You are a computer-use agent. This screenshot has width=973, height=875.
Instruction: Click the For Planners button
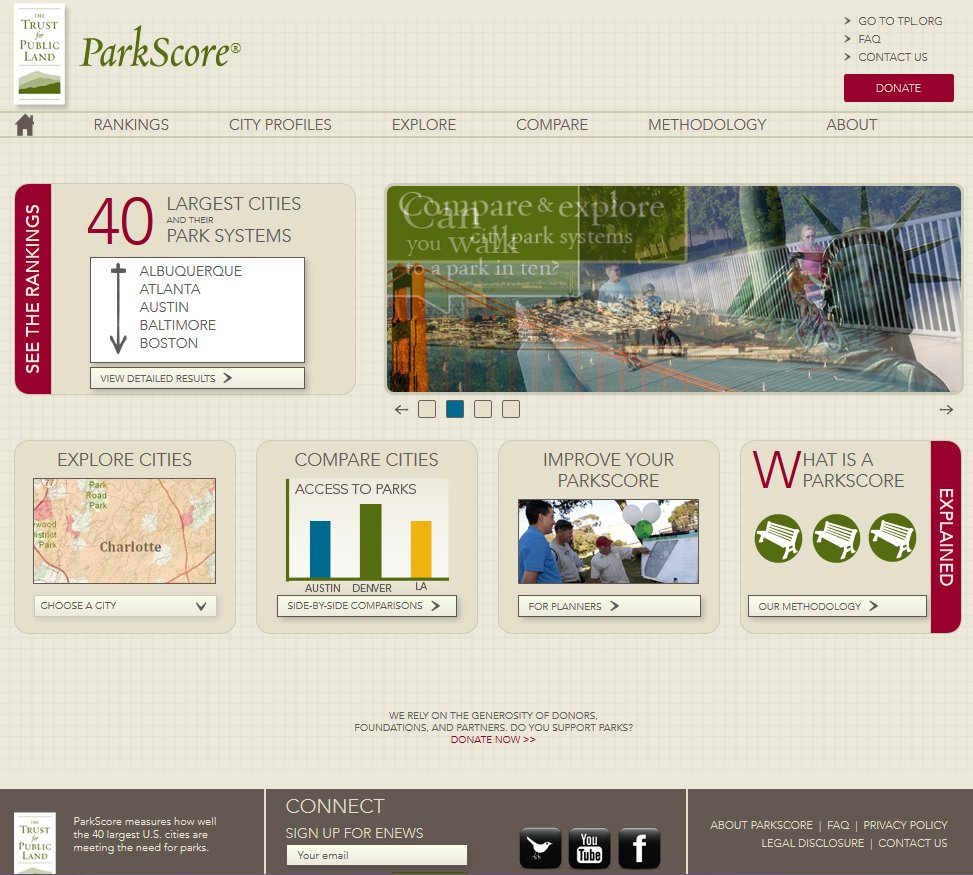click(609, 606)
